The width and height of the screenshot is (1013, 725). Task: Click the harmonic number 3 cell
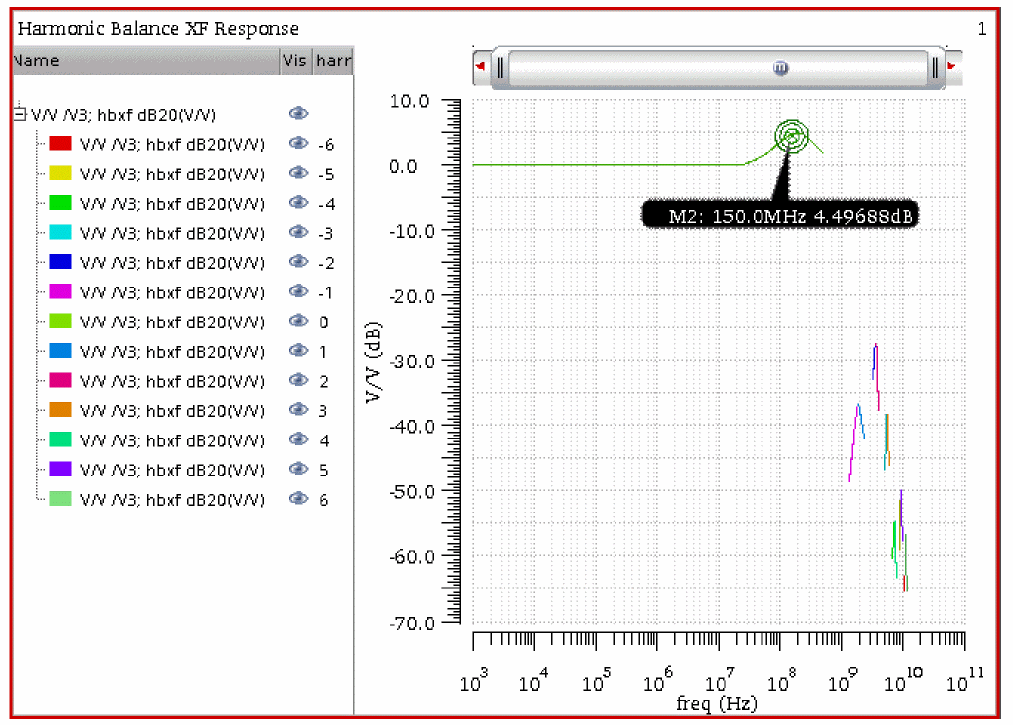click(322, 411)
